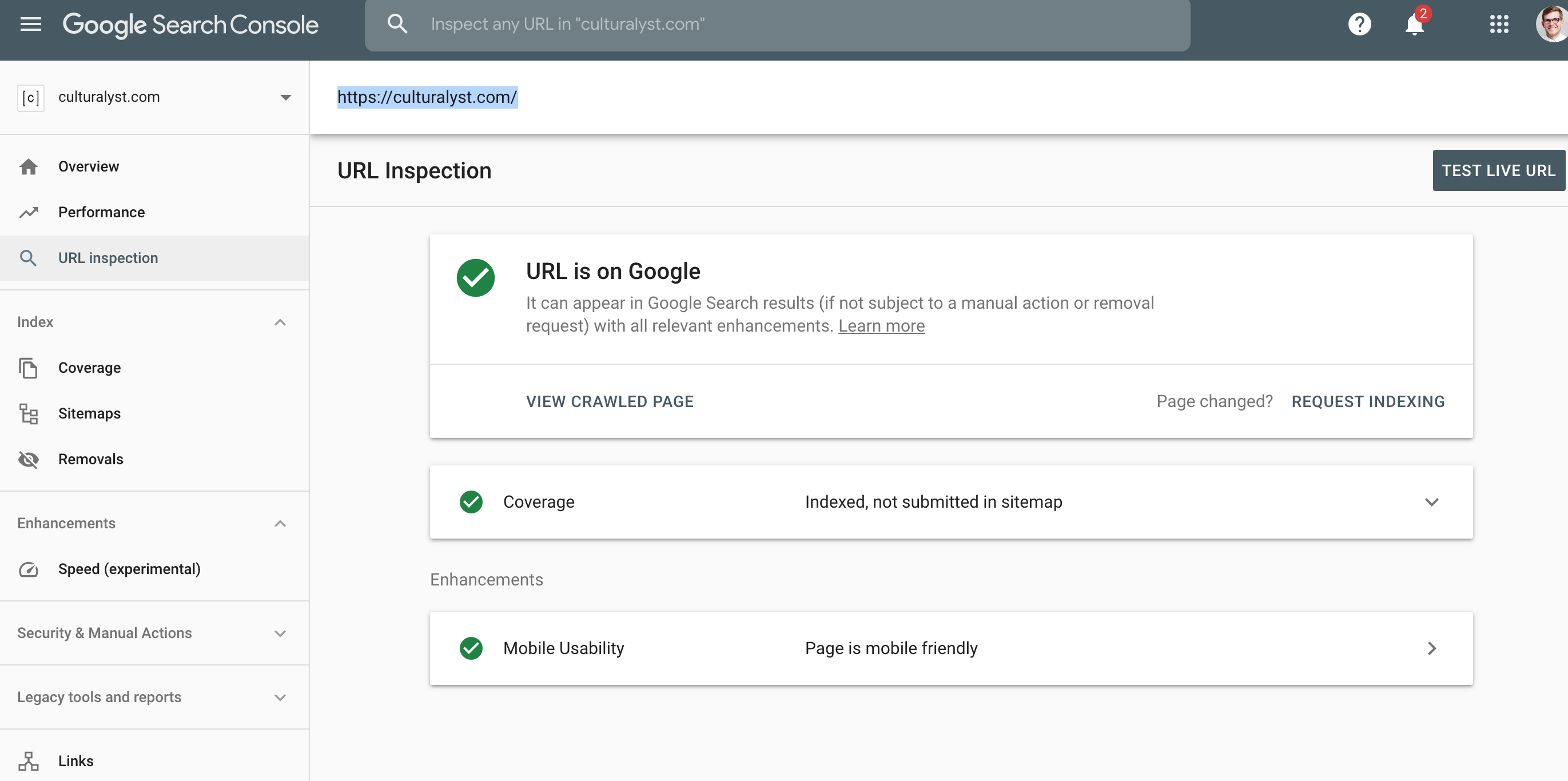Open the culturalyst.com property dropdown
The width and height of the screenshot is (1568, 781).
[285, 97]
